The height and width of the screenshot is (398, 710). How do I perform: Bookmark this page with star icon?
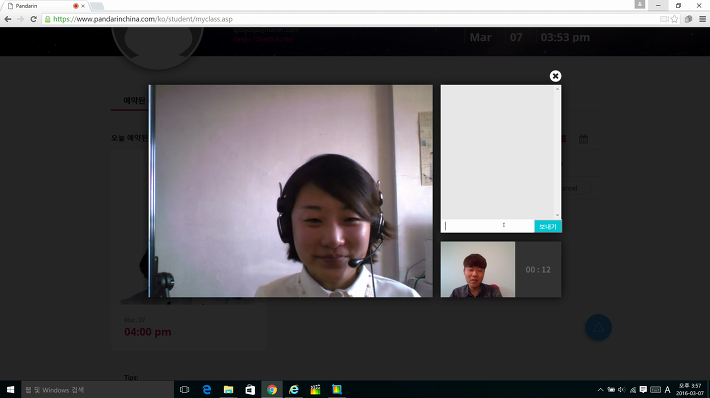click(x=674, y=19)
